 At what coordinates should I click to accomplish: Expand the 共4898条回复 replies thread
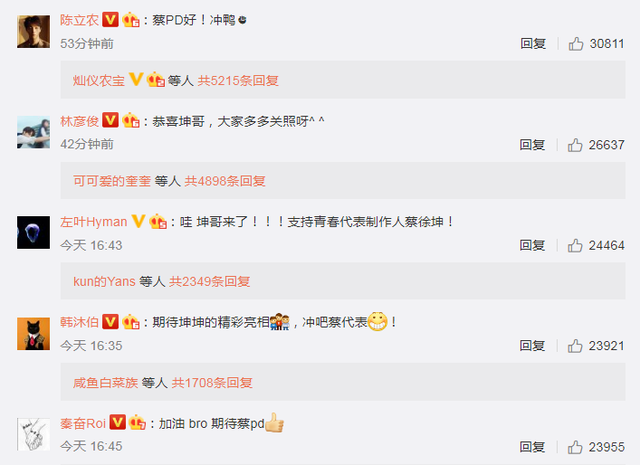(225, 181)
